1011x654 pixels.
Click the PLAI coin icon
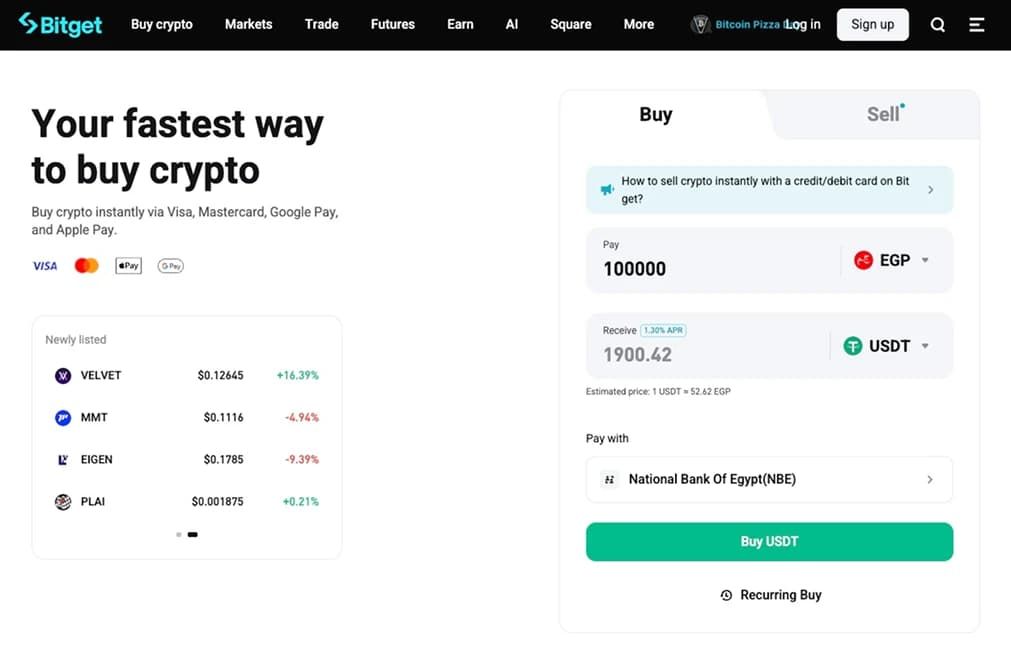63,502
